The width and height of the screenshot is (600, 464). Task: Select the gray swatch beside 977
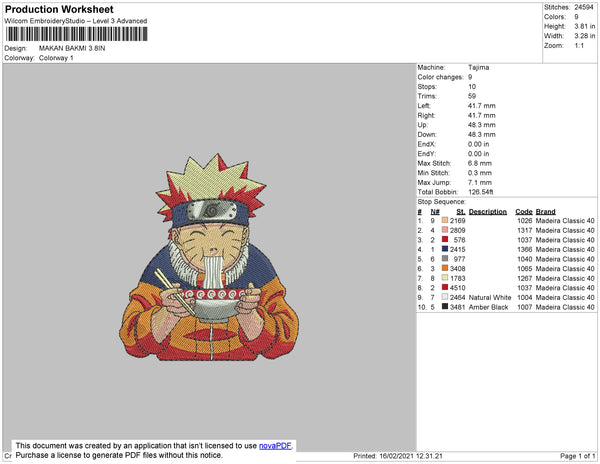[x=445, y=259]
